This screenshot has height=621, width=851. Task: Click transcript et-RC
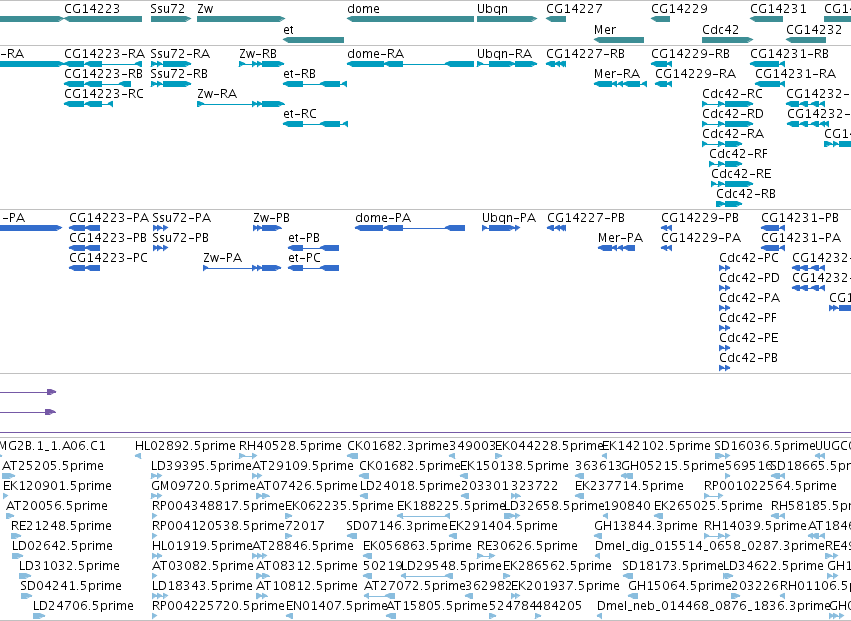pyautogui.click(x=315, y=124)
